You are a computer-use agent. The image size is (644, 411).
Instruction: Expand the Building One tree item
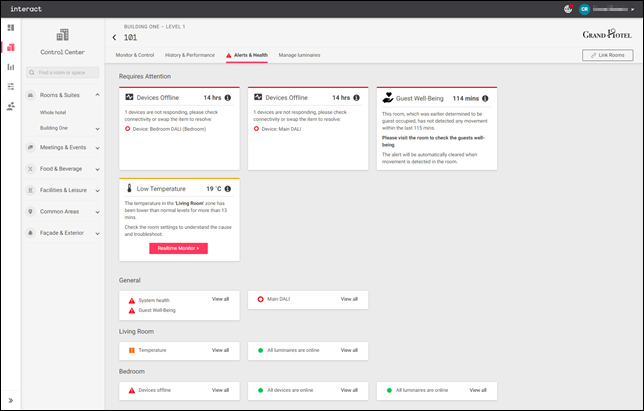pos(97,129)
